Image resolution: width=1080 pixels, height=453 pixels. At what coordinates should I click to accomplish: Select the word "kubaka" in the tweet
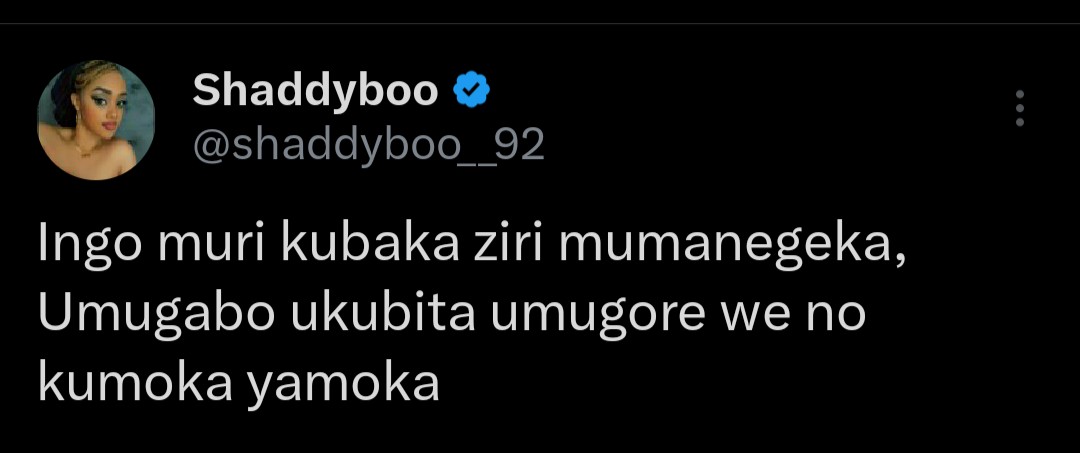pos(370,244)
